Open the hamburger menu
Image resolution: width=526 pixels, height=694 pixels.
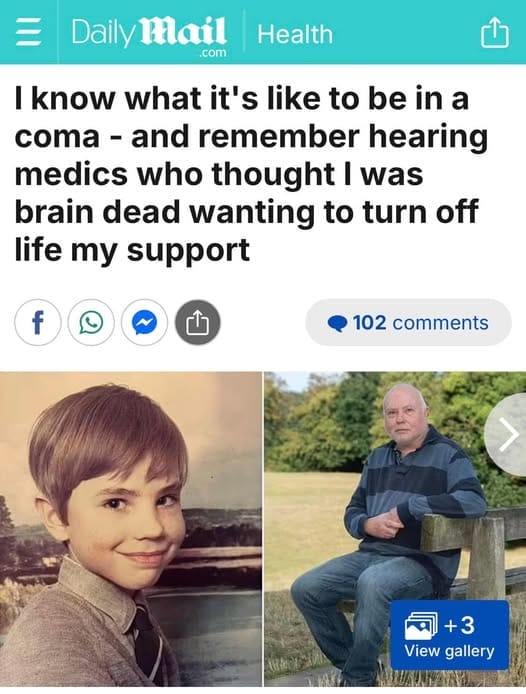29,34
